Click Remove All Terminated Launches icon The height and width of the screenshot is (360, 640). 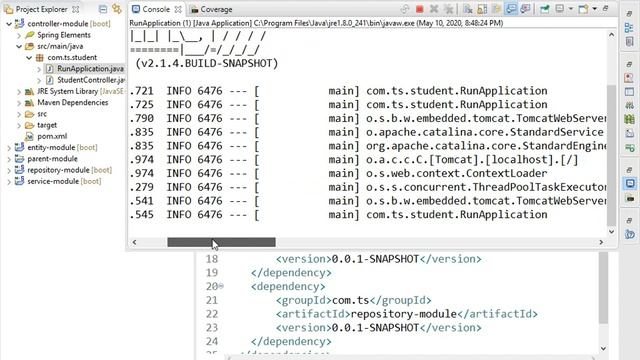click(x=449, y=9)
